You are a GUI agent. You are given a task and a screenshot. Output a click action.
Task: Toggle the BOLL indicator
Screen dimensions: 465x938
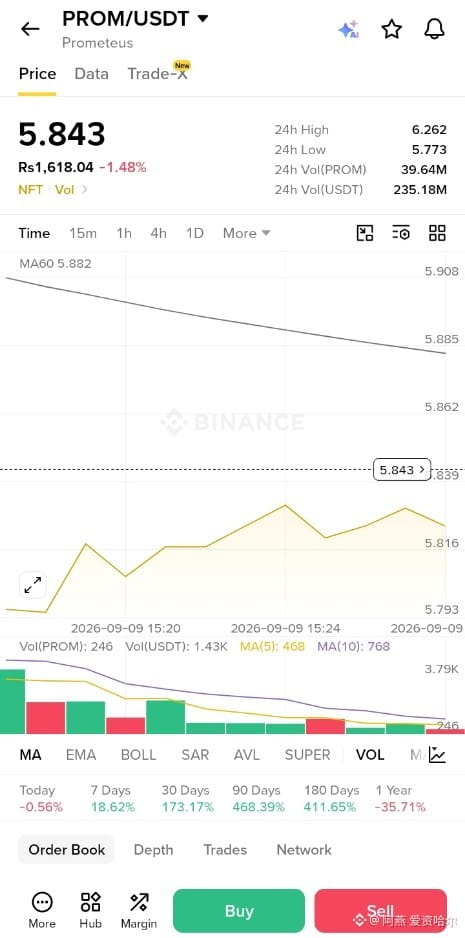pos(138,755)
